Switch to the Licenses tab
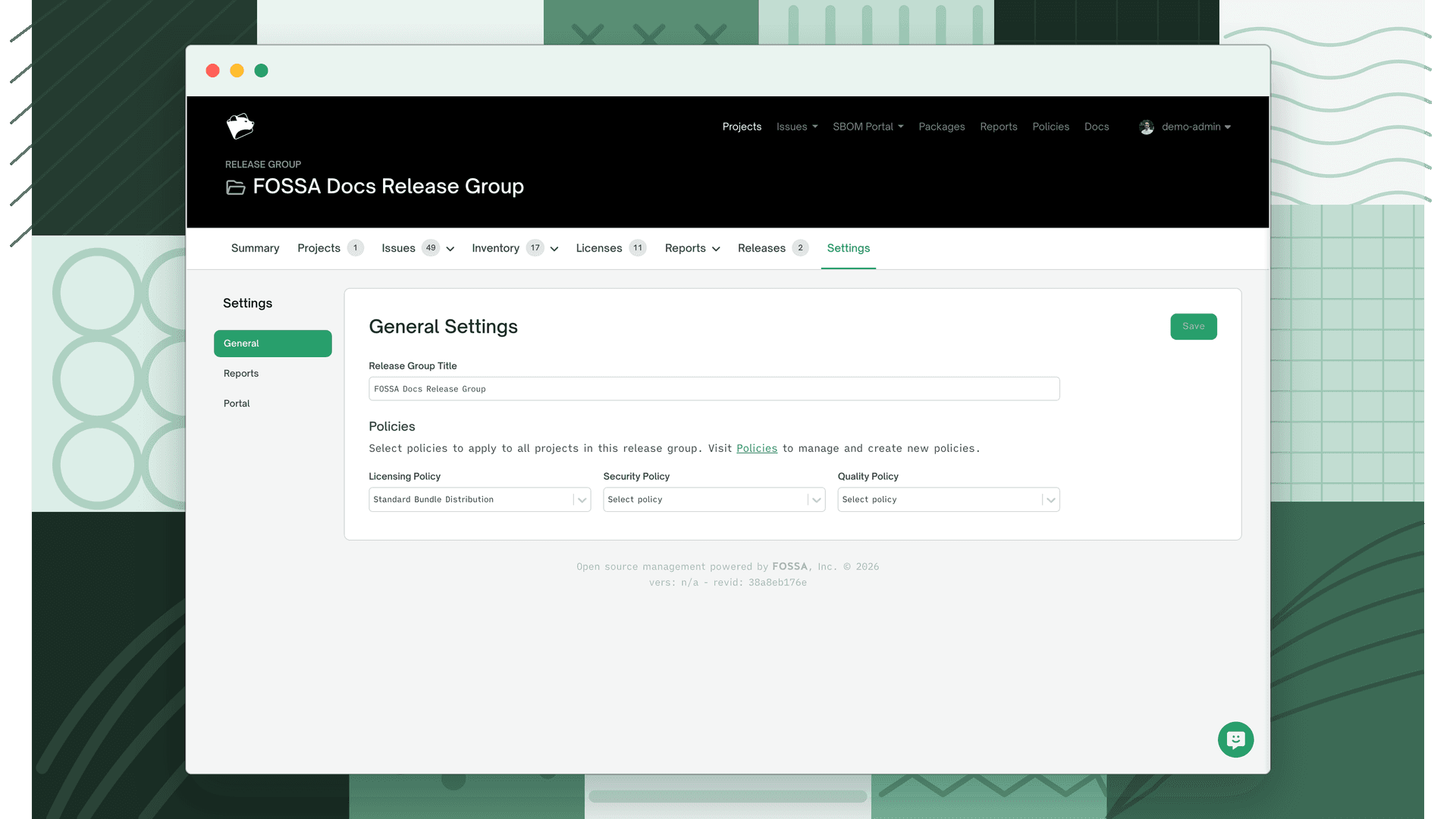 (x=599, y=248)
